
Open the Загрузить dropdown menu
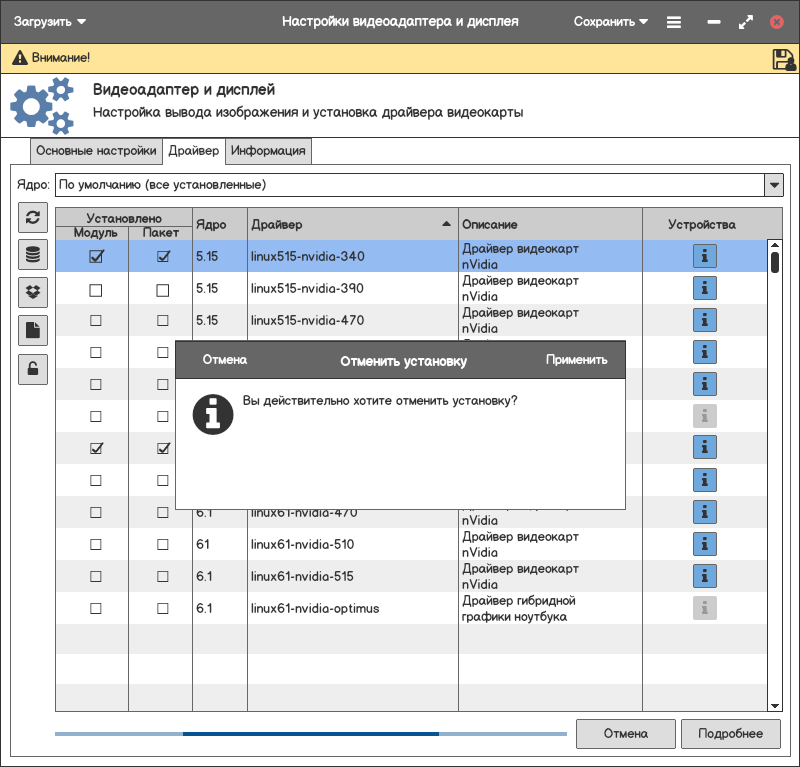tap(50, 21)
